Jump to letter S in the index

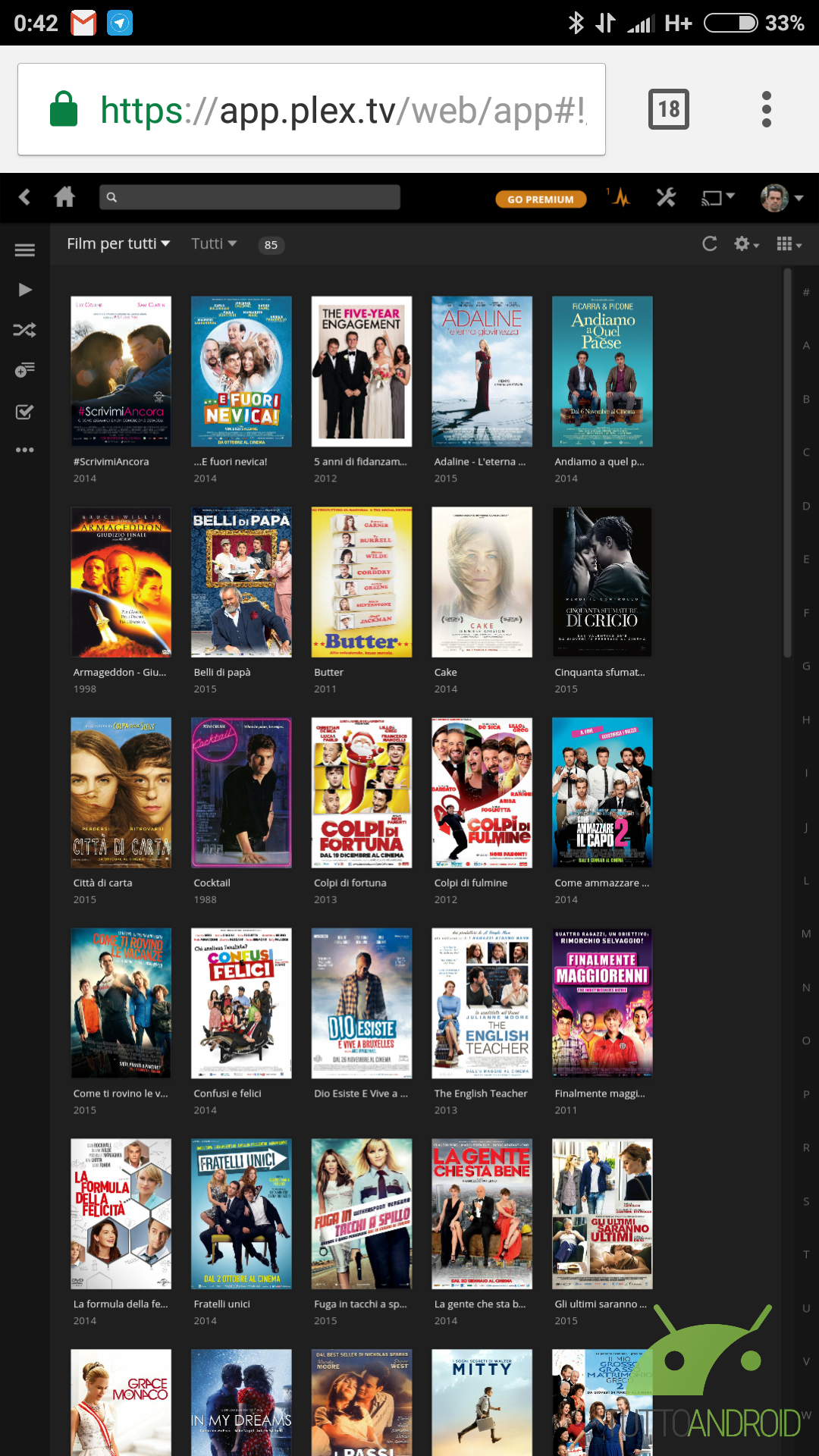(x=806, y=1201)
